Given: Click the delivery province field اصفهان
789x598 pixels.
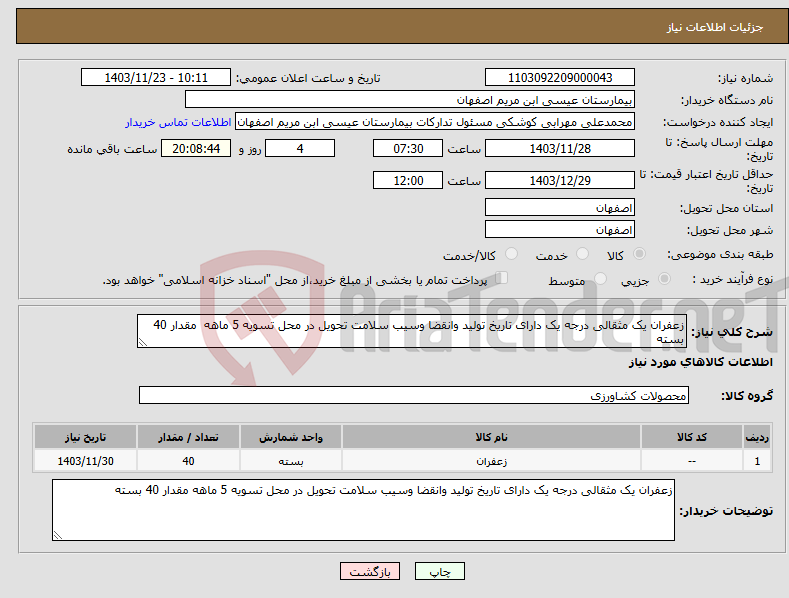Looking at the screenshot, I should (560, 207).
